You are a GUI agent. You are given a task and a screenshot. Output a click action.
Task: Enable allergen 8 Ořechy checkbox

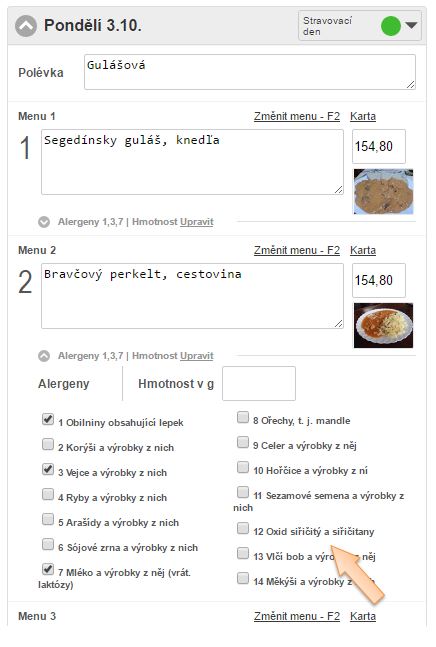[x=243, y=417]
